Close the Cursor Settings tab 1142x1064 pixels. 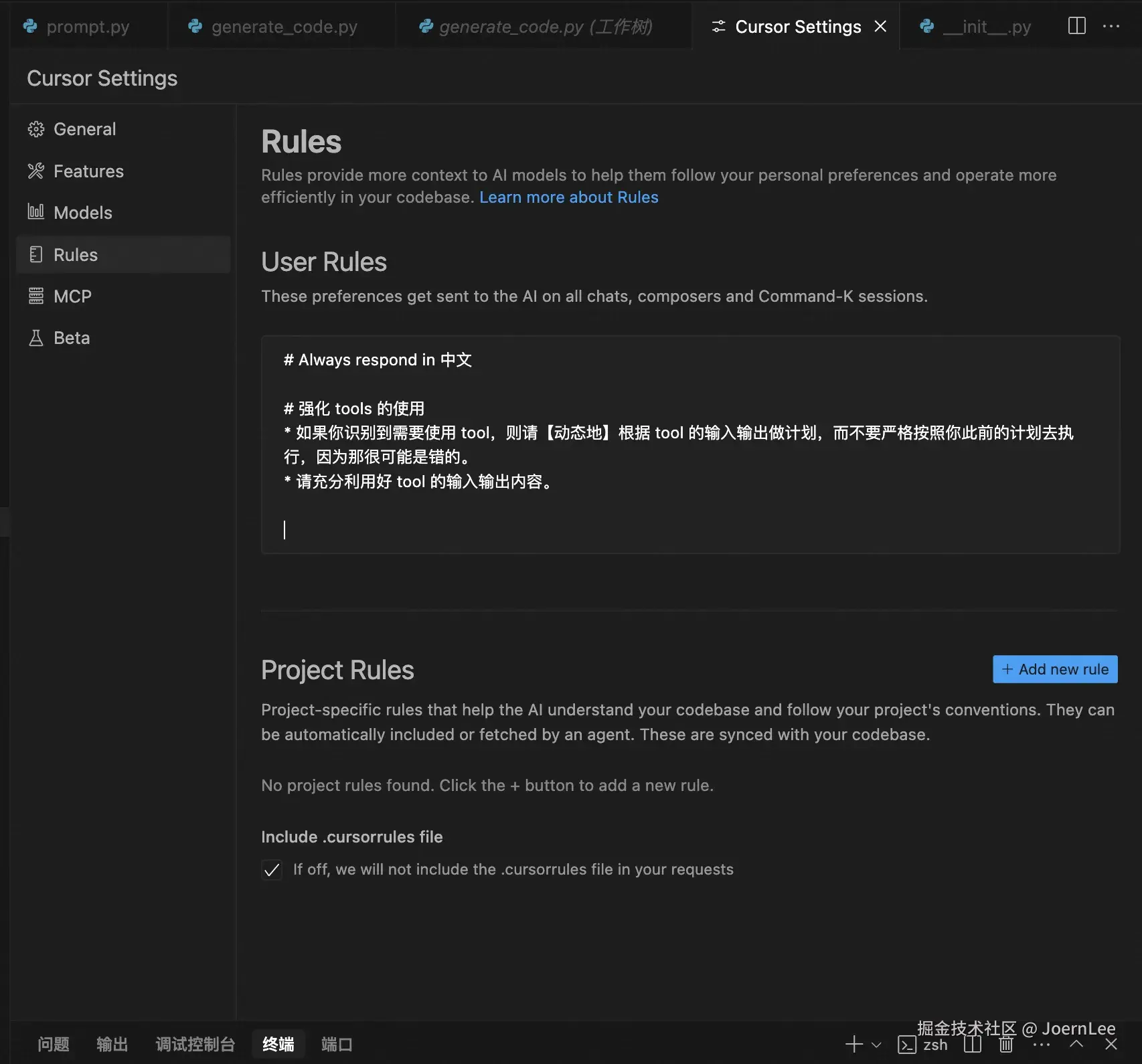click(x=880, y=26)
